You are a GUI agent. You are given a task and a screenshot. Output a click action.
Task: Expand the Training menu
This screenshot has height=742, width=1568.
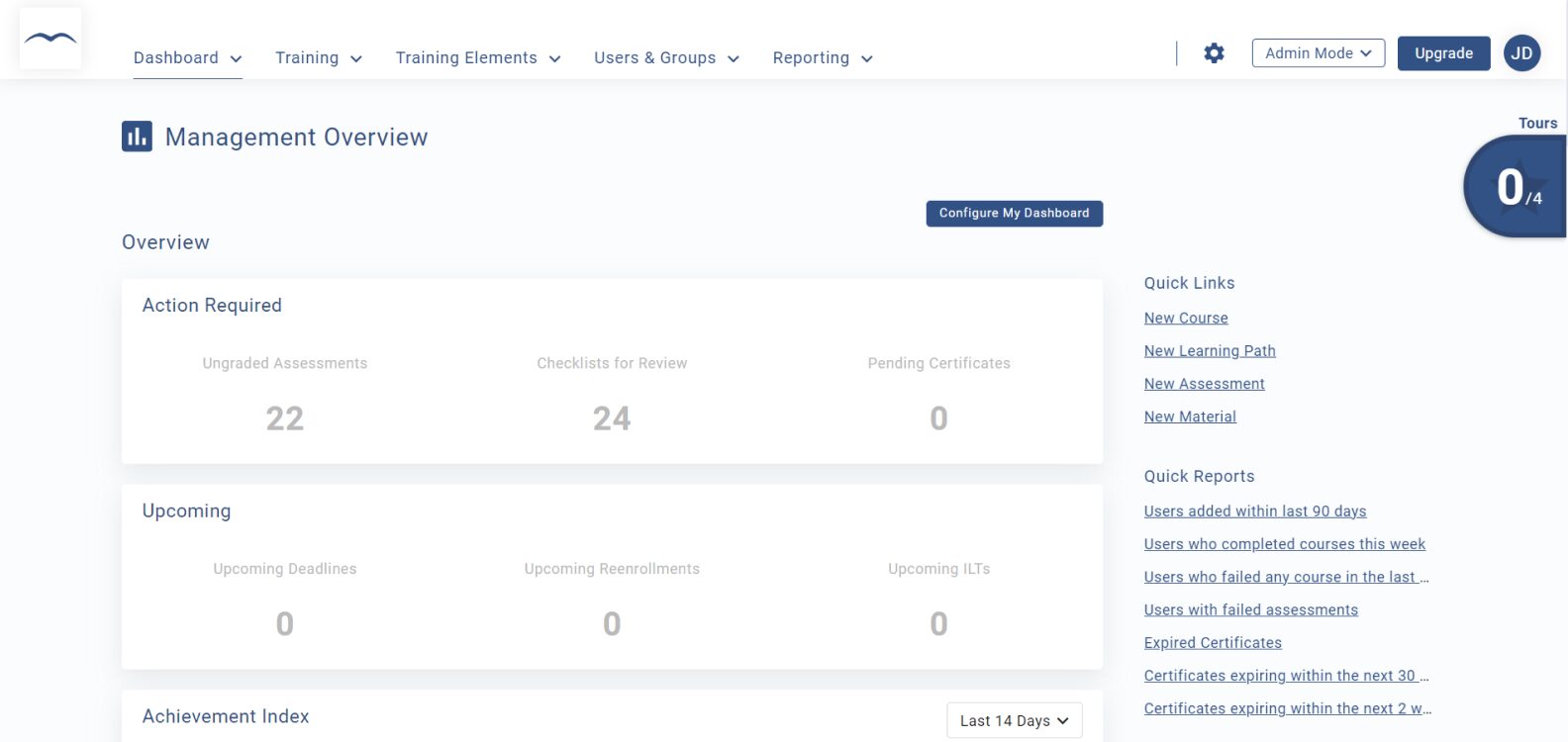click(x=318, y=58)
